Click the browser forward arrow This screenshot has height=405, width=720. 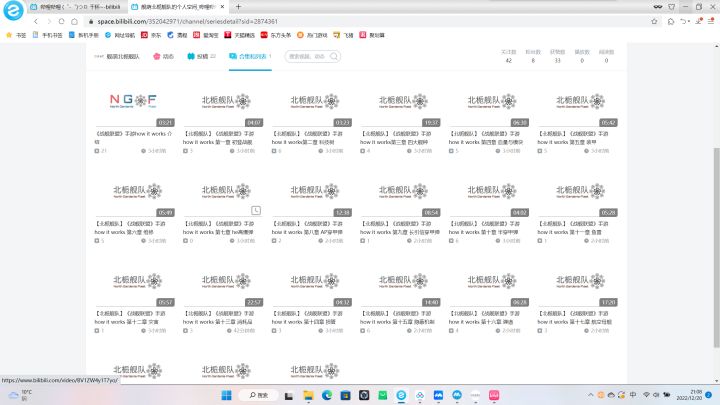[49, 21]
